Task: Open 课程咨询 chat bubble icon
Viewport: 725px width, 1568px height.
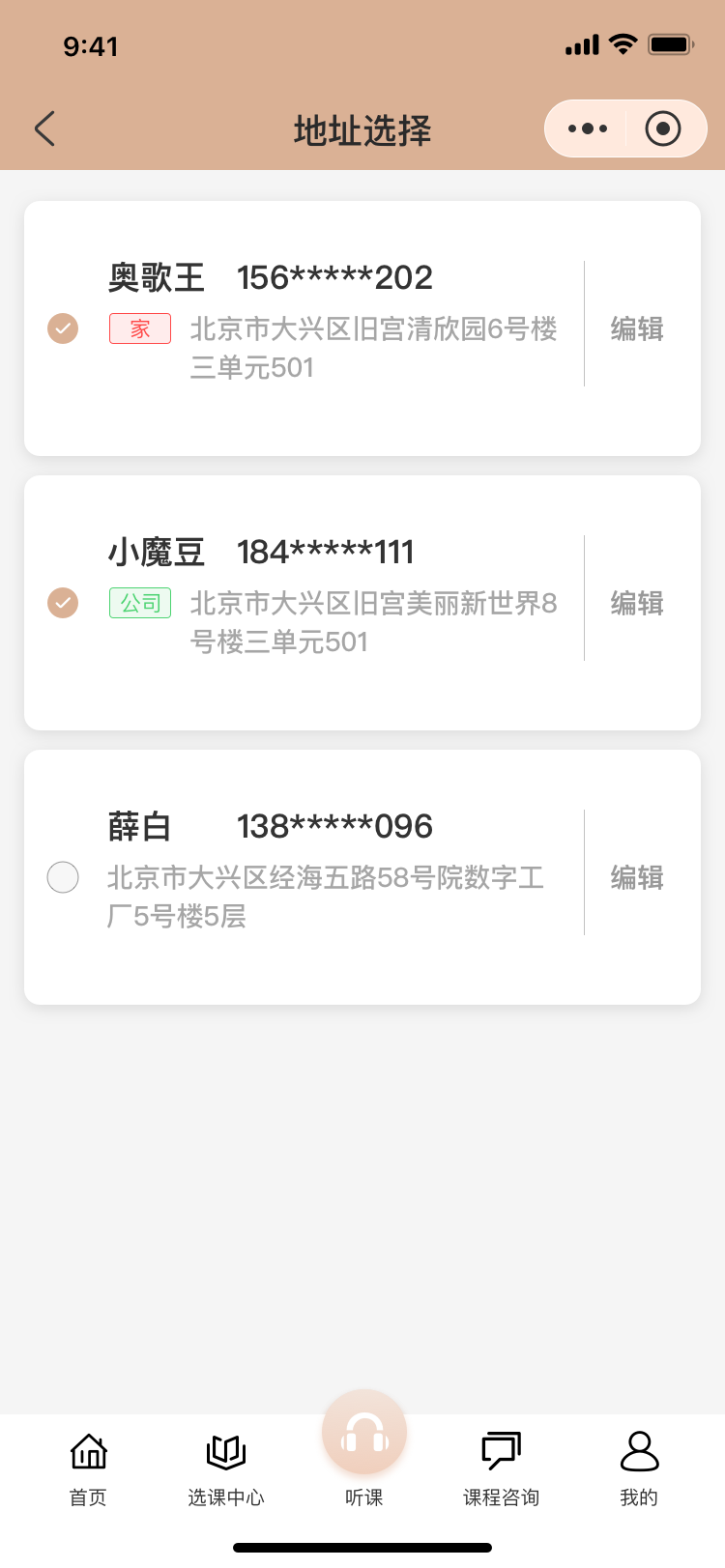Action: pos(501,1451)
